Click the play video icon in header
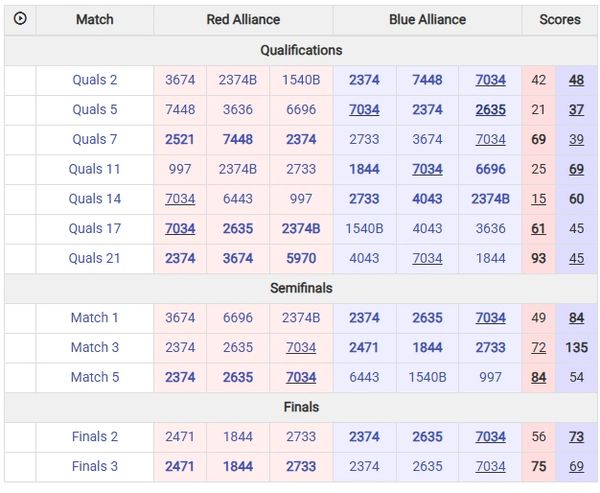 click(20, 19)
